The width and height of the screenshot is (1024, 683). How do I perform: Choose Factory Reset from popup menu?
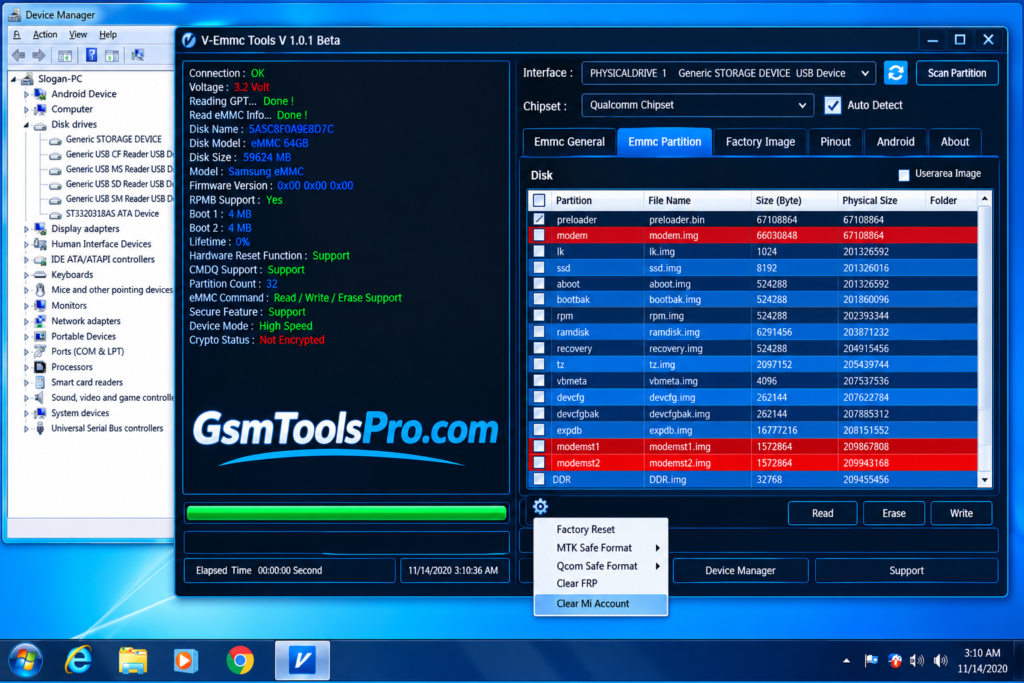tap(601, 530)
